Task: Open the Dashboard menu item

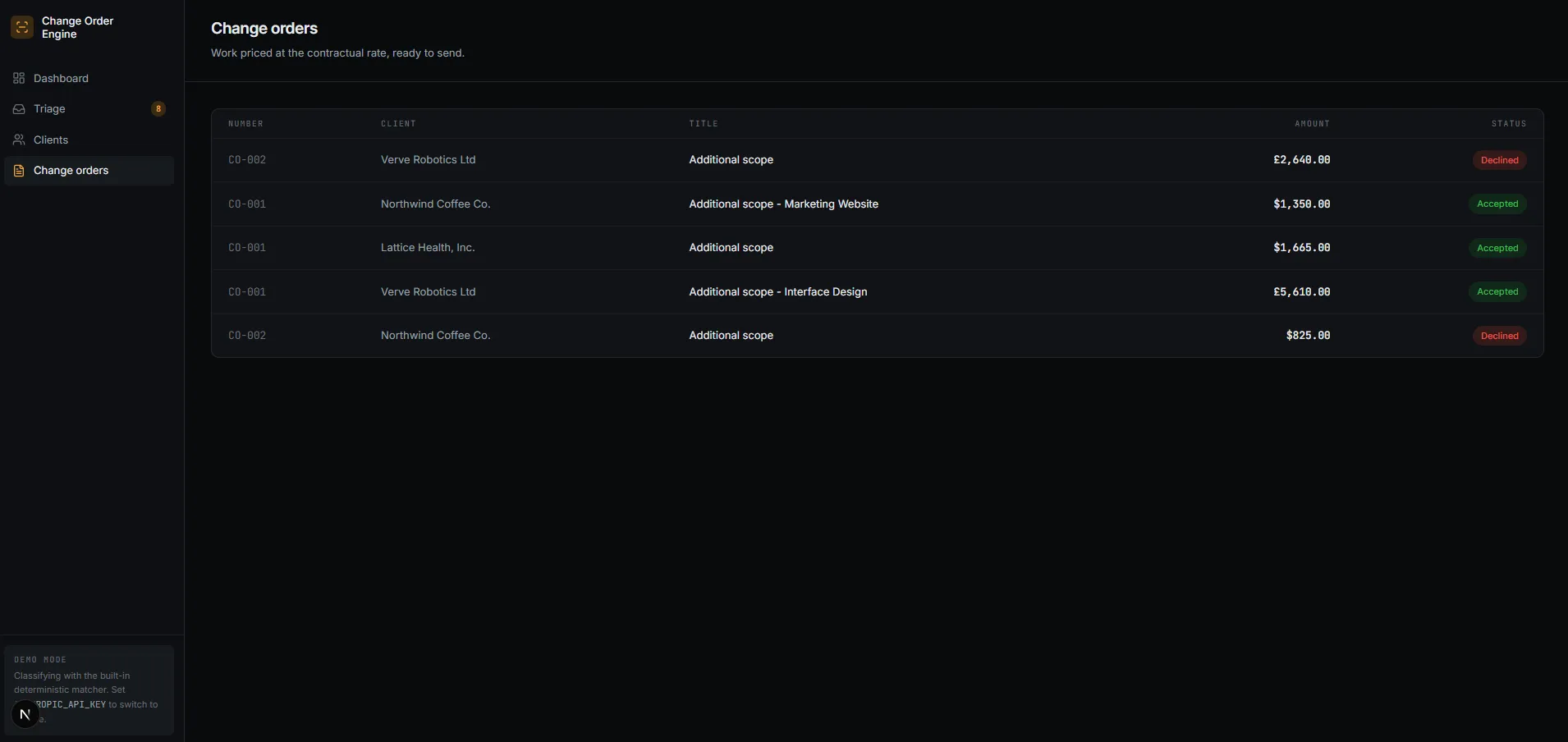Action: point(89,78)
